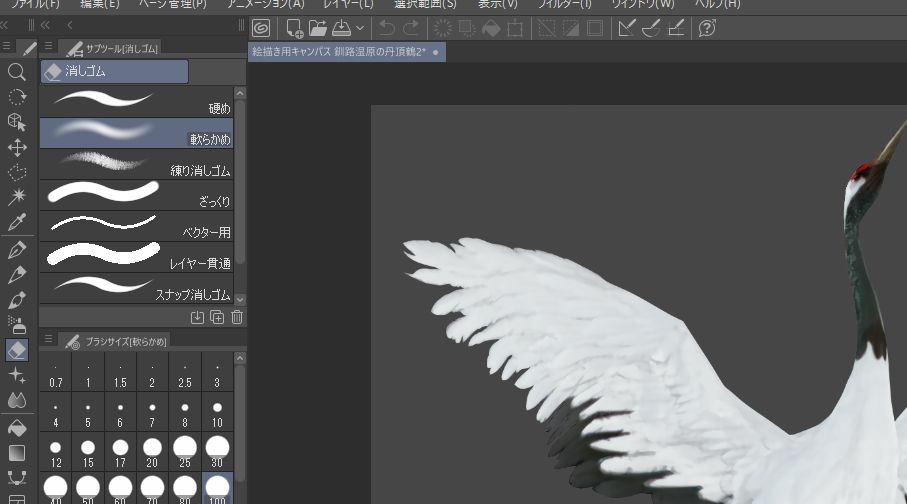Click the single left chevron above sub tool panel
This screenshot has width=907, height=504.
pos(69,25)
